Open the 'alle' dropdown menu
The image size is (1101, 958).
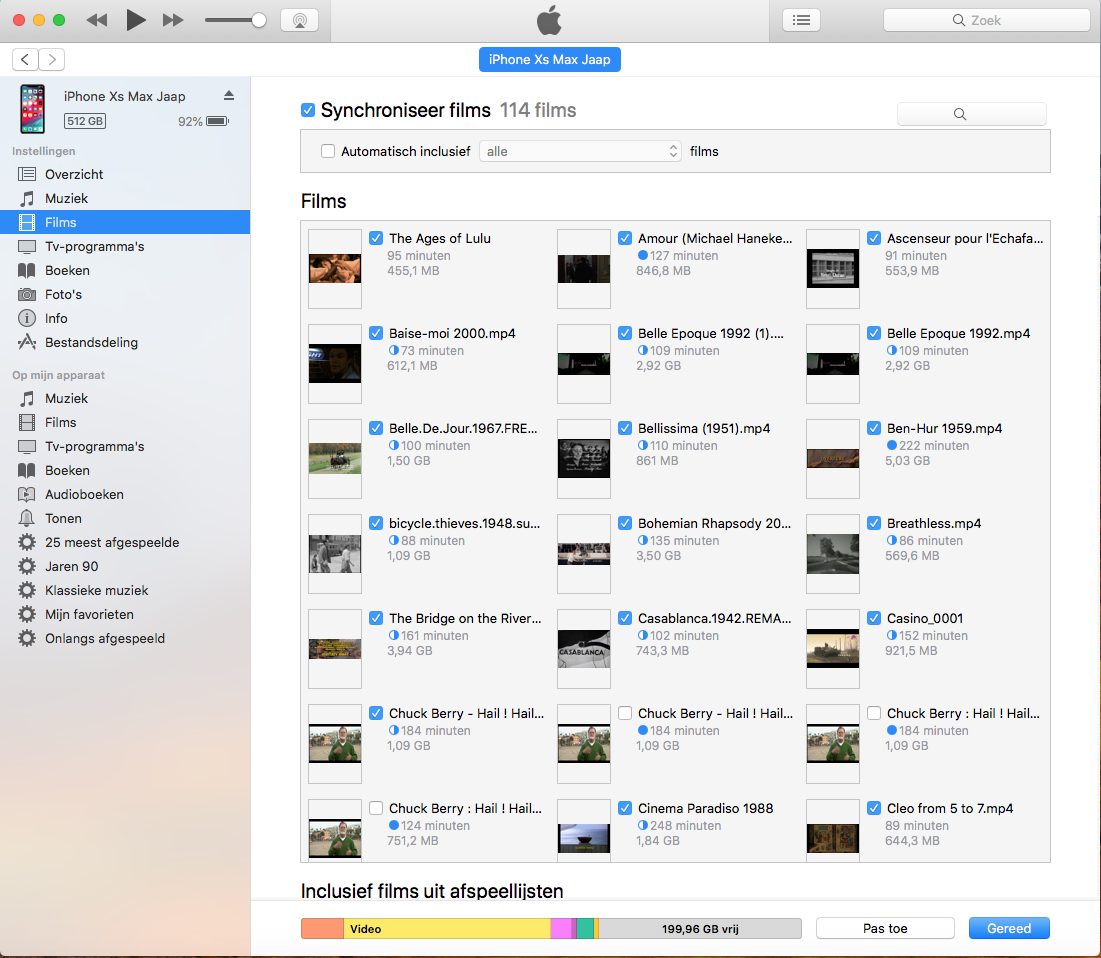(x=580, y=152)
